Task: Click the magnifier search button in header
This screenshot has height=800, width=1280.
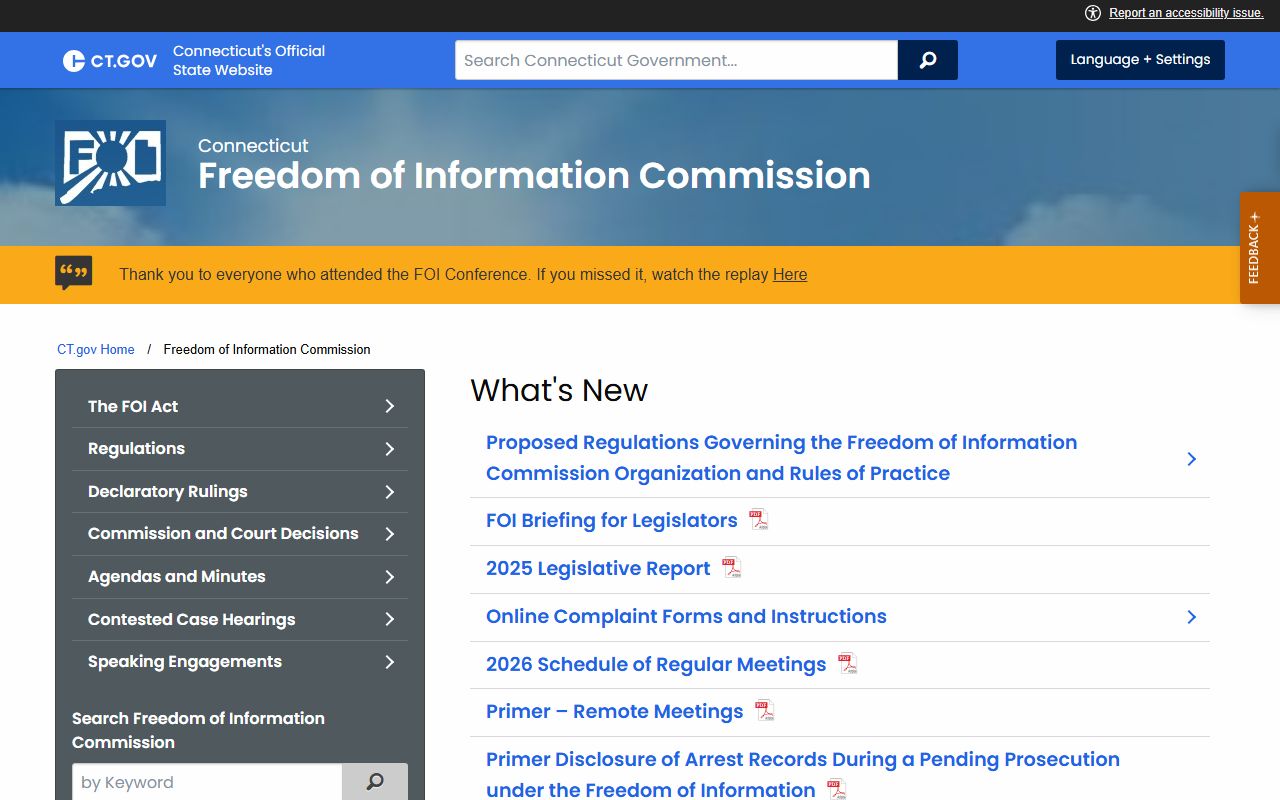Action: (928, 60)
